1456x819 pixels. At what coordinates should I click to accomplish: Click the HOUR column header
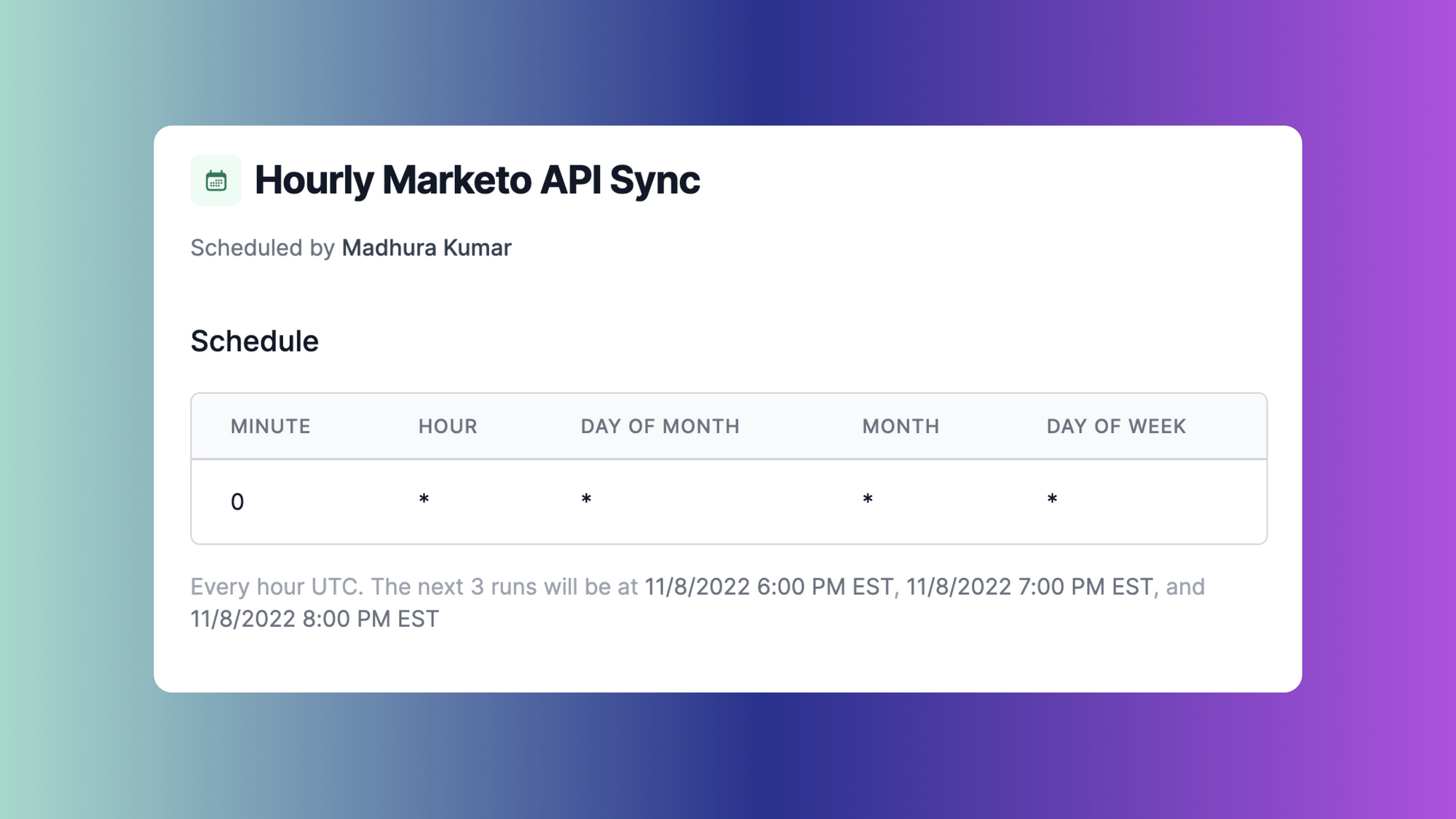[448, 427]
